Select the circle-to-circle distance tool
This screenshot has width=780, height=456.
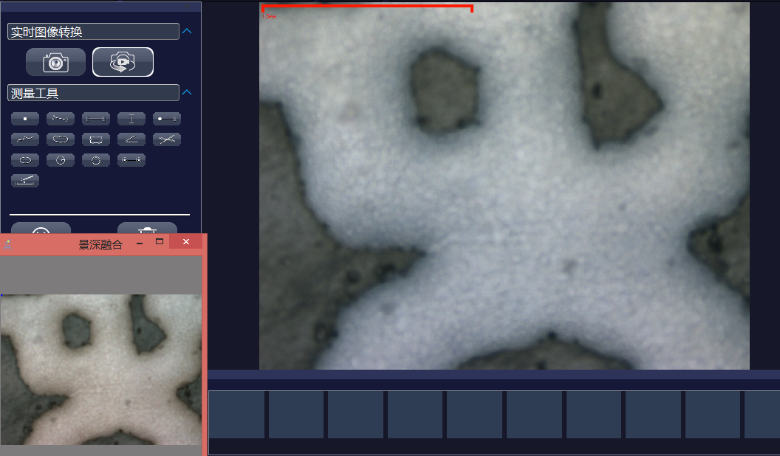pos(131,160)
